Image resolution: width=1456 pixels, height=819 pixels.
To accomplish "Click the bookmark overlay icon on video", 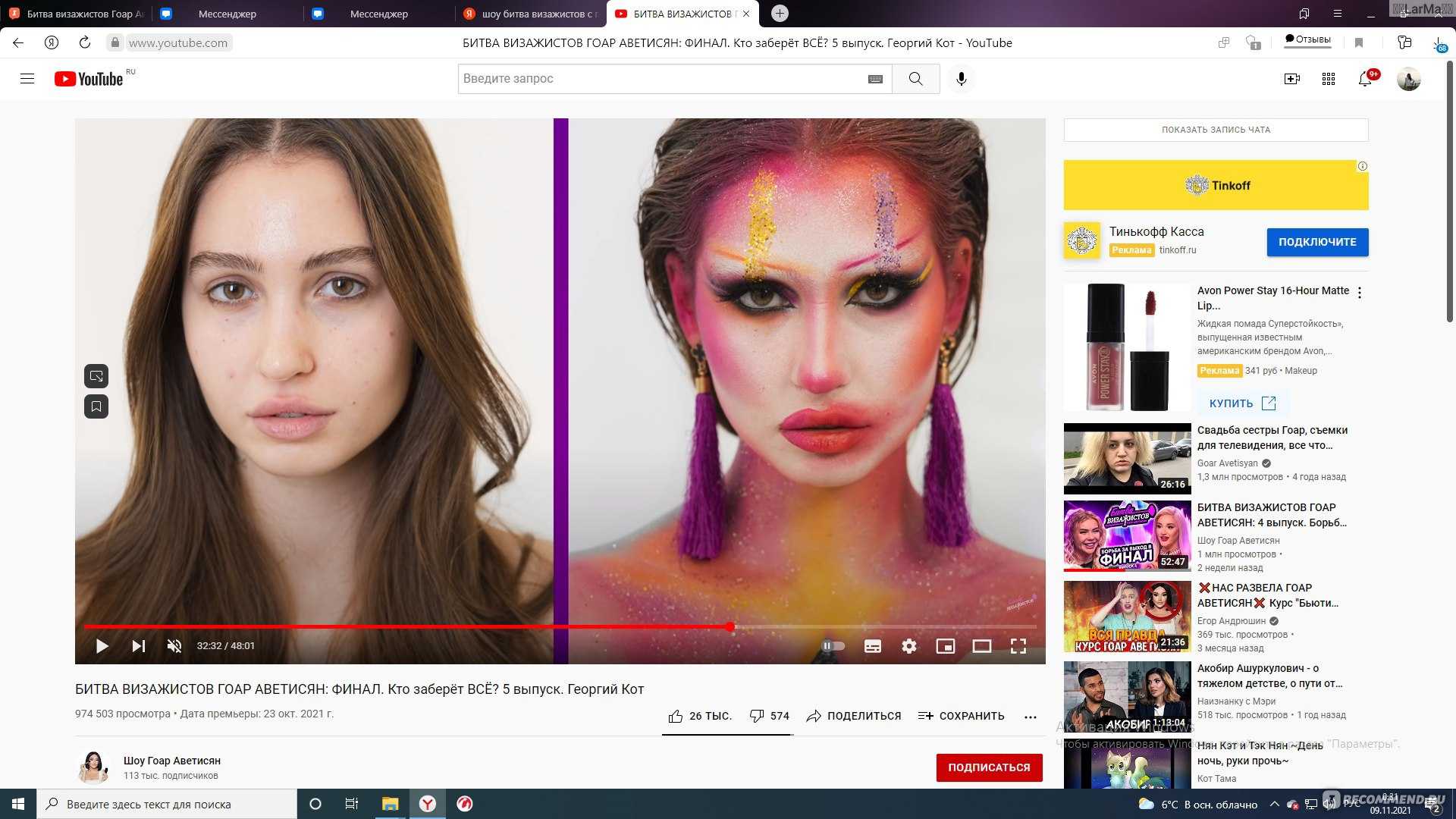I will coord(96,406).
